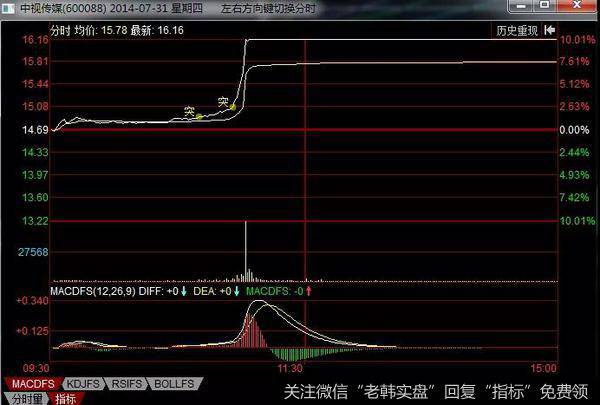Click the 2014-07-31 date in title

coord(139,8)
